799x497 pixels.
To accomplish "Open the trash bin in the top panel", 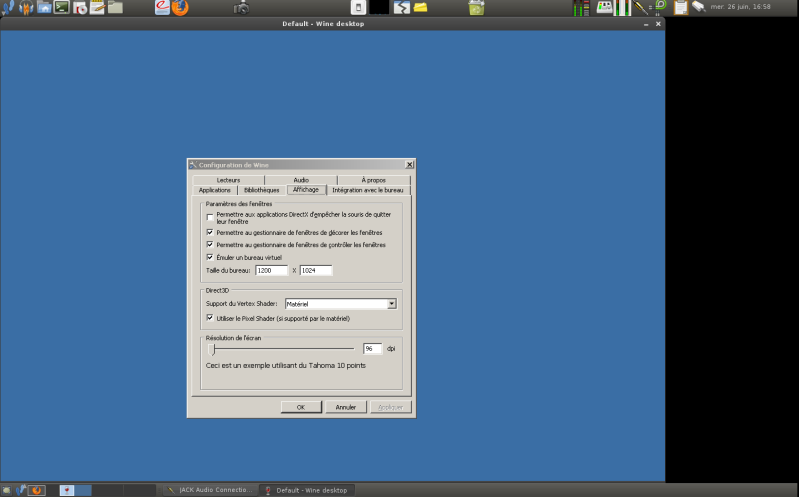I will 476,8.
